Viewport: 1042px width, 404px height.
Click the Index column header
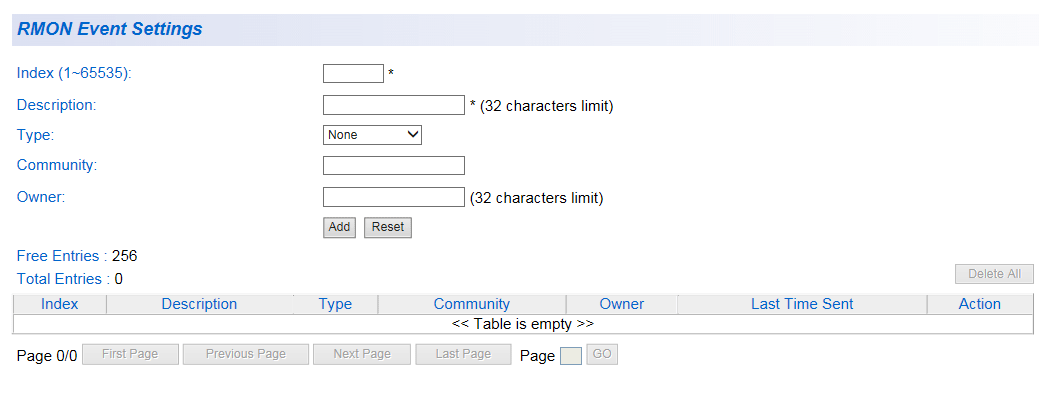pos(60,304)
